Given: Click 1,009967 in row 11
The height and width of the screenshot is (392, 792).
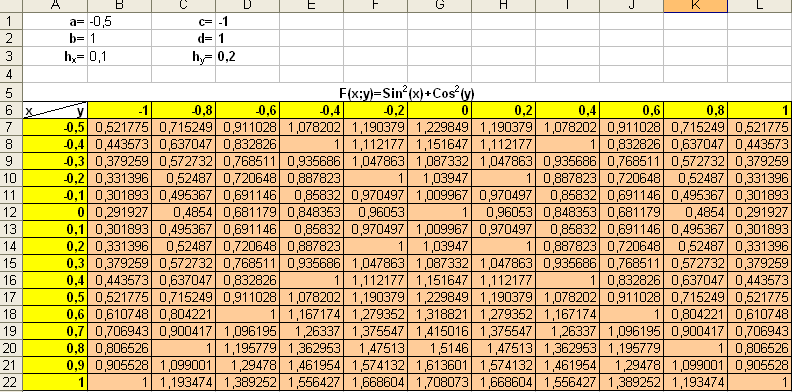Looking at the screenshot, I should click(x=439, y=195).
